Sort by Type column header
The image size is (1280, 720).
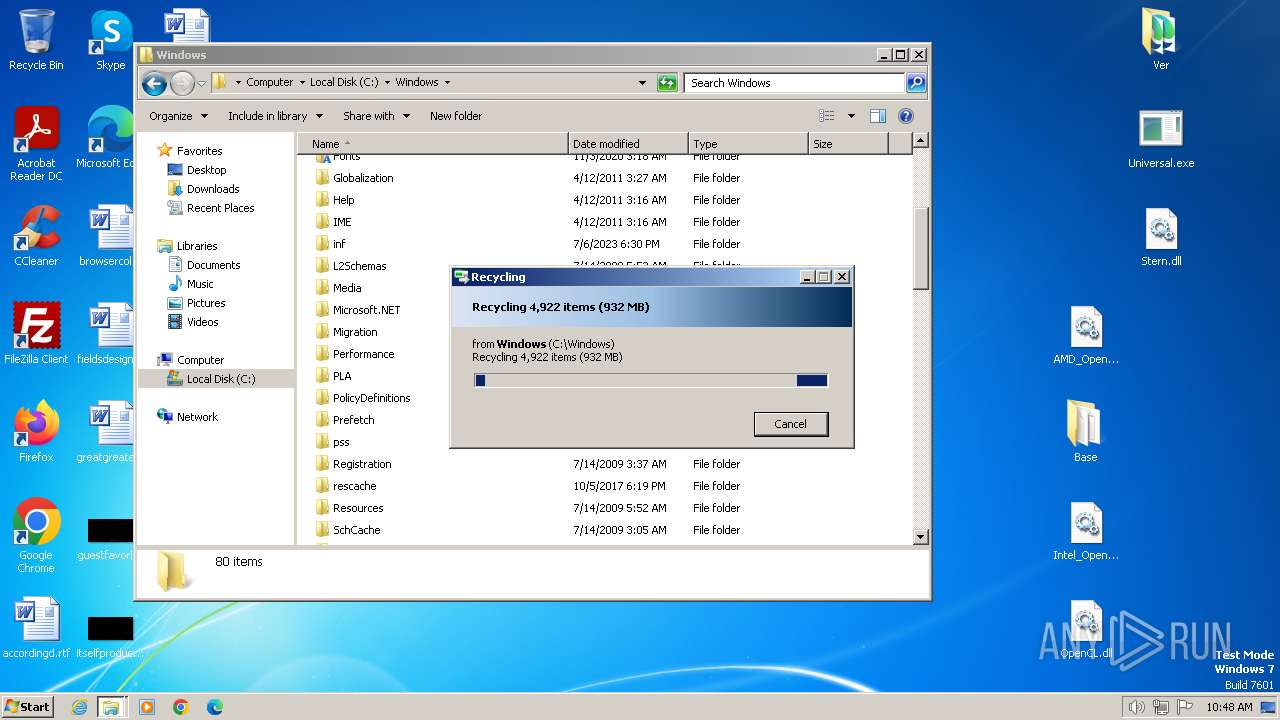748,144
